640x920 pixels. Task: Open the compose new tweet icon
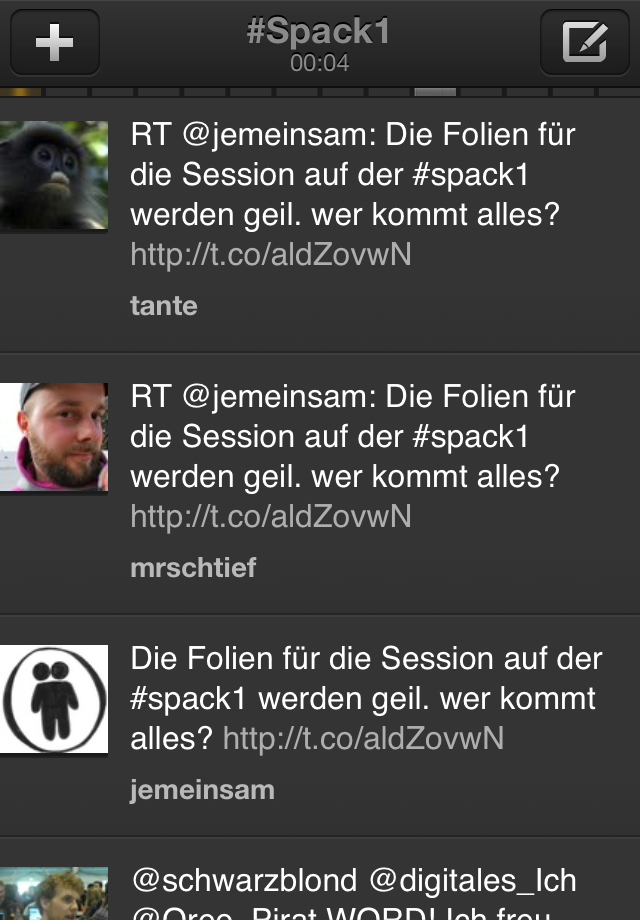pos(584,42)
